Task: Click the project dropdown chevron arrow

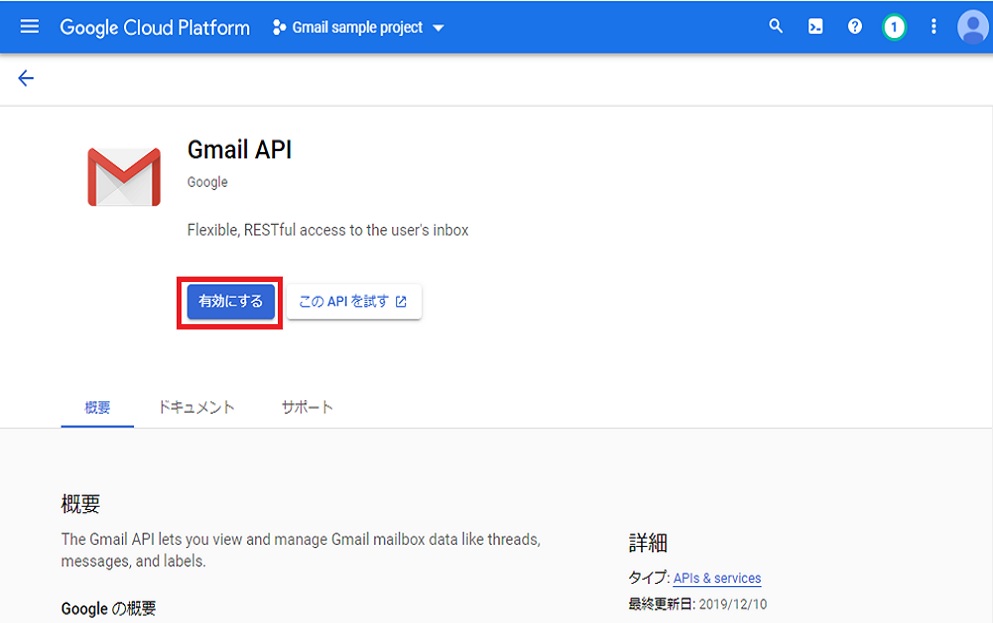Action: [x=438, y=28]
